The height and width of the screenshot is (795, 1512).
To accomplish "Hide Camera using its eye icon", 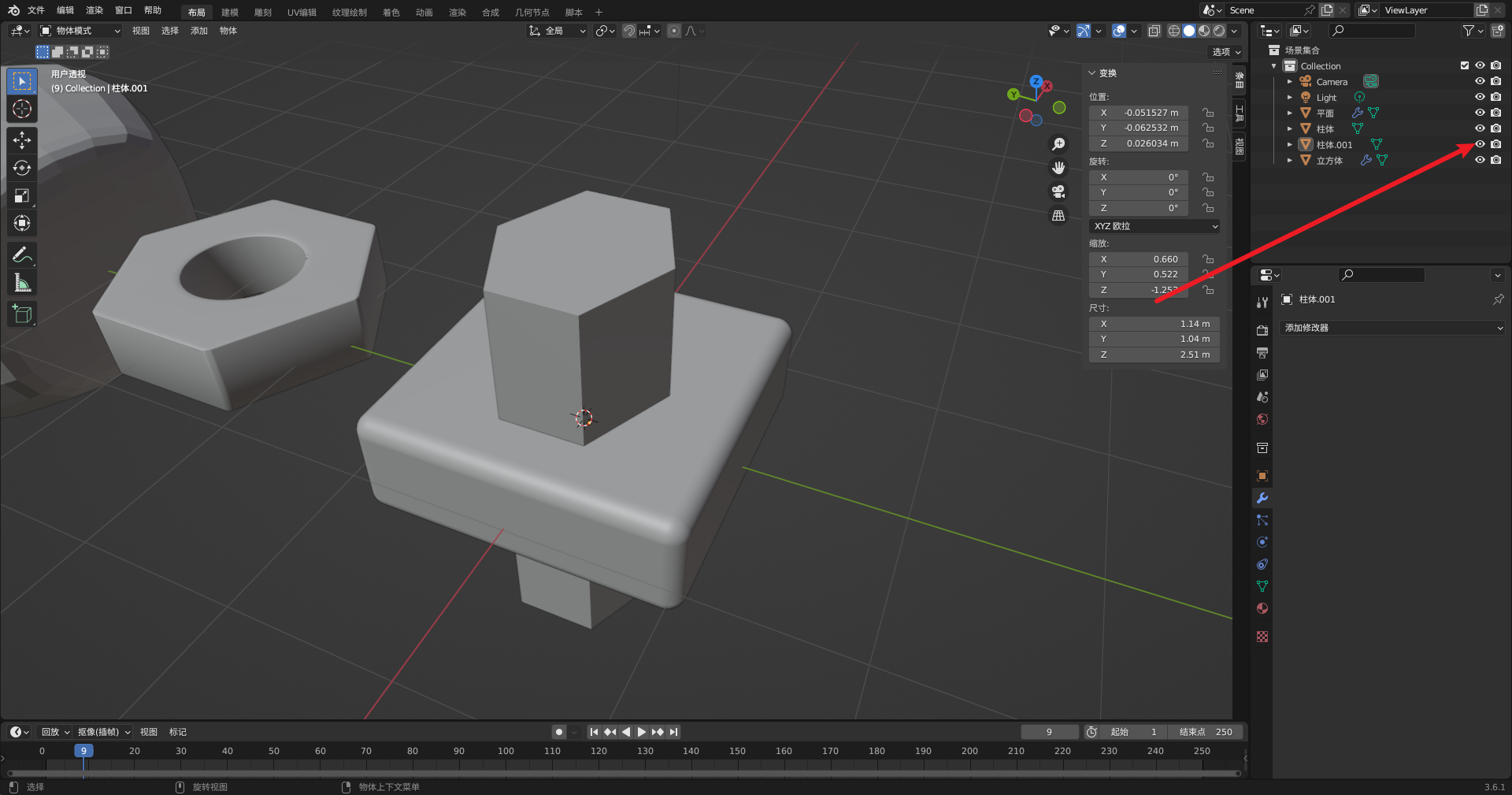I will [1480, 81].
